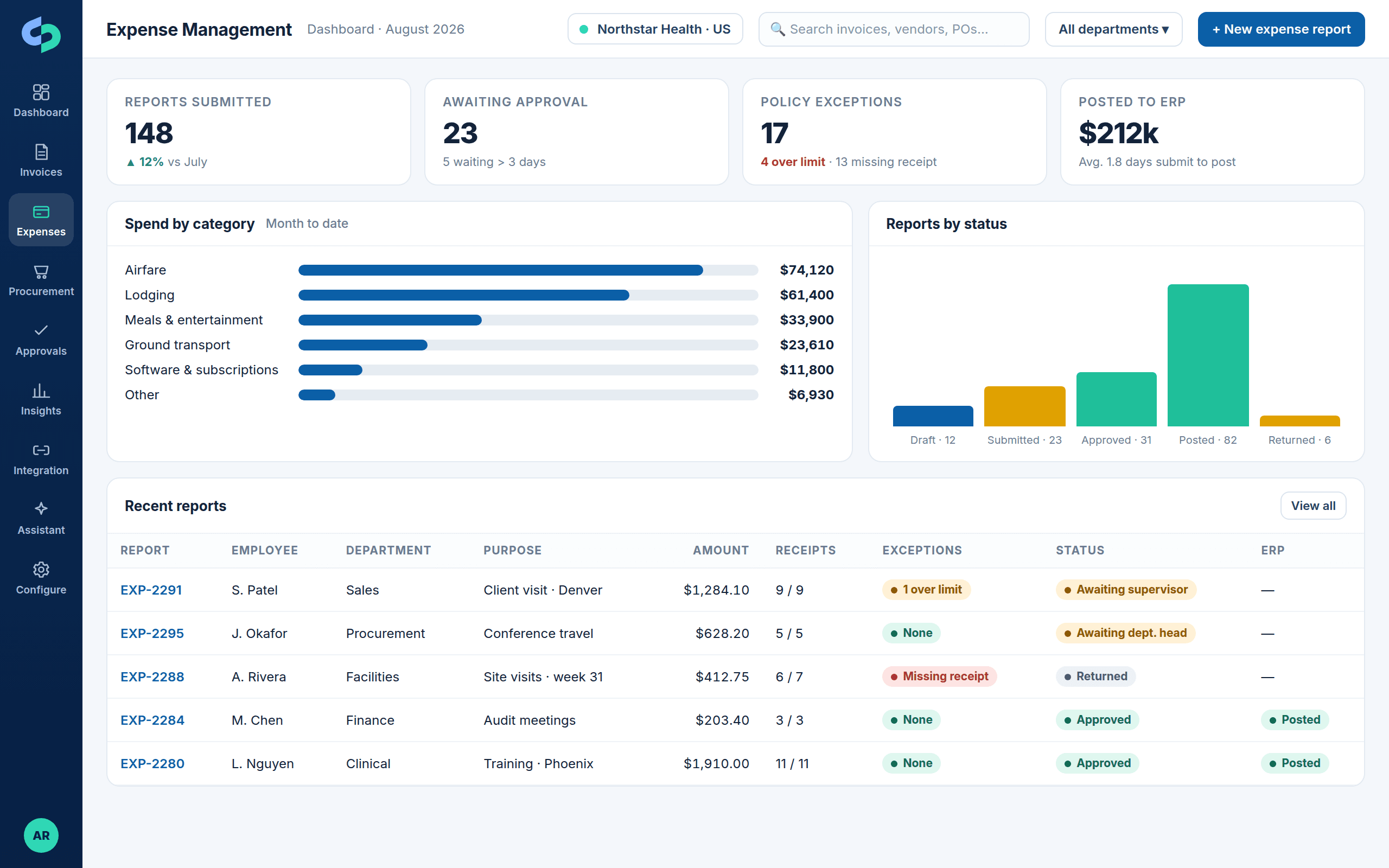
Task: Open report EXP-2284
Action: click(x=152, y=720)
